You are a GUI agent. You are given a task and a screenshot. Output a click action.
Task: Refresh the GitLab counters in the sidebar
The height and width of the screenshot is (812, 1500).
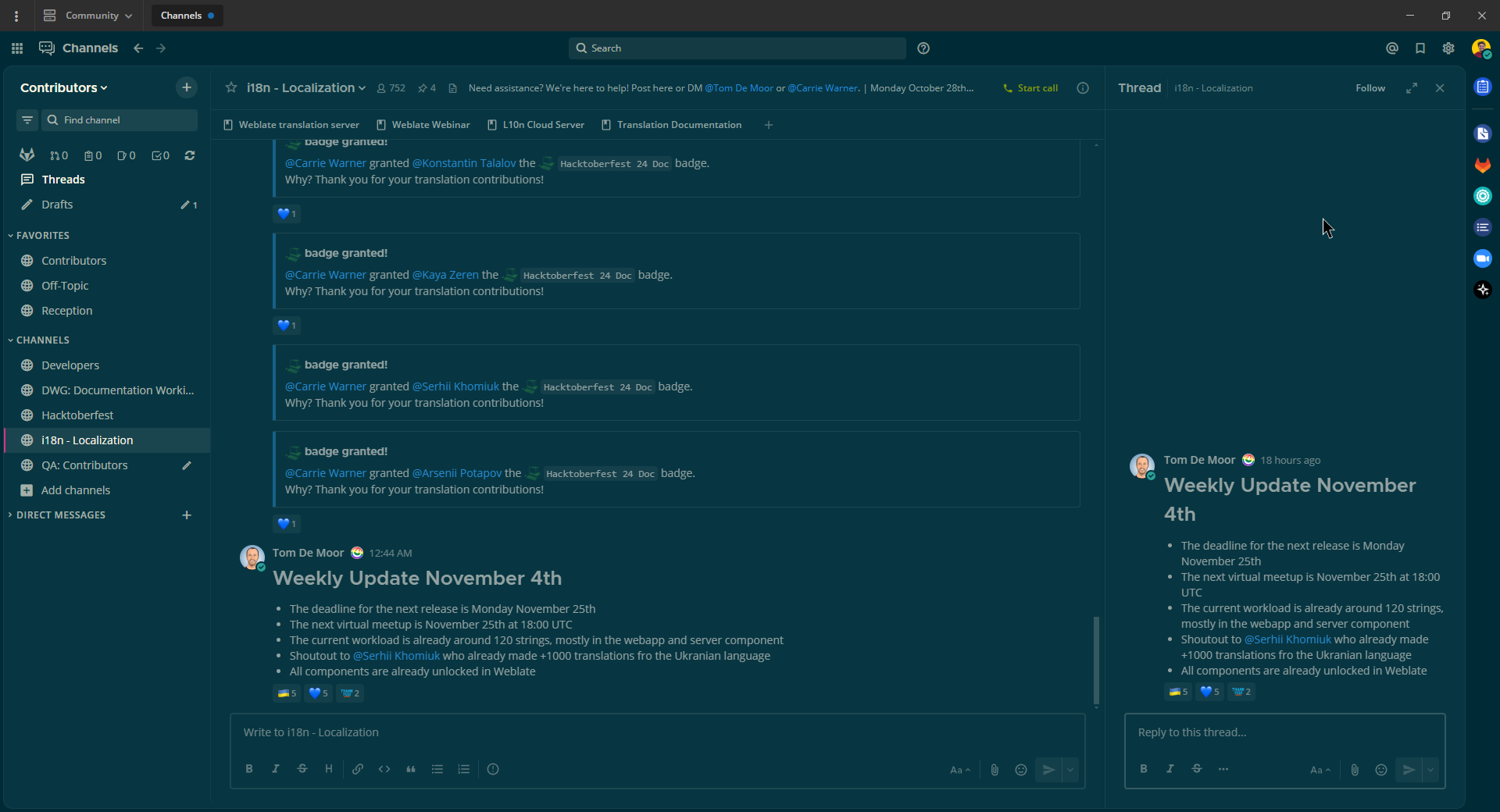click(x=189, y=155)
